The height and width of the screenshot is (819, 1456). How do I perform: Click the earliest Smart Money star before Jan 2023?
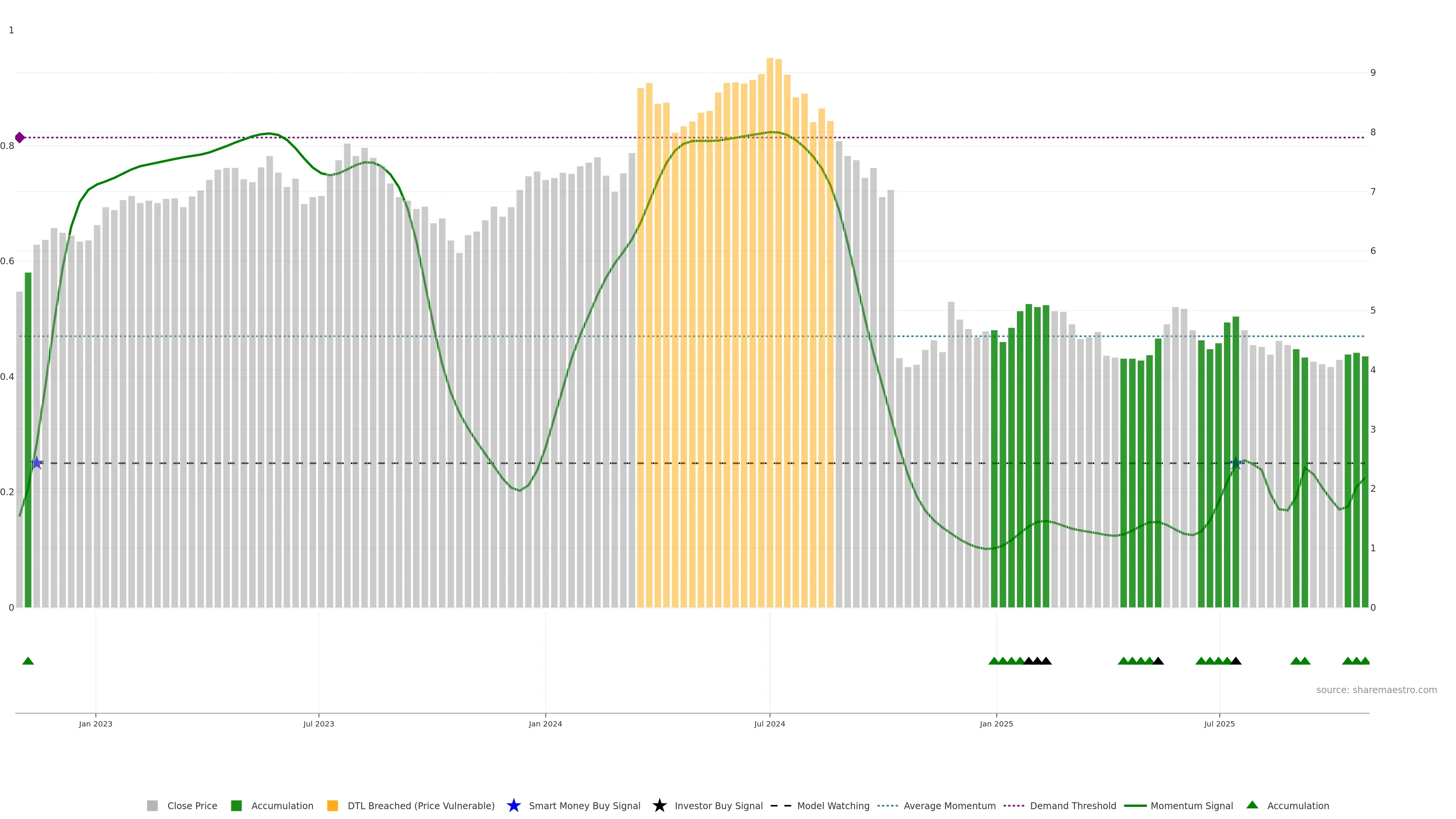point(37,463)
